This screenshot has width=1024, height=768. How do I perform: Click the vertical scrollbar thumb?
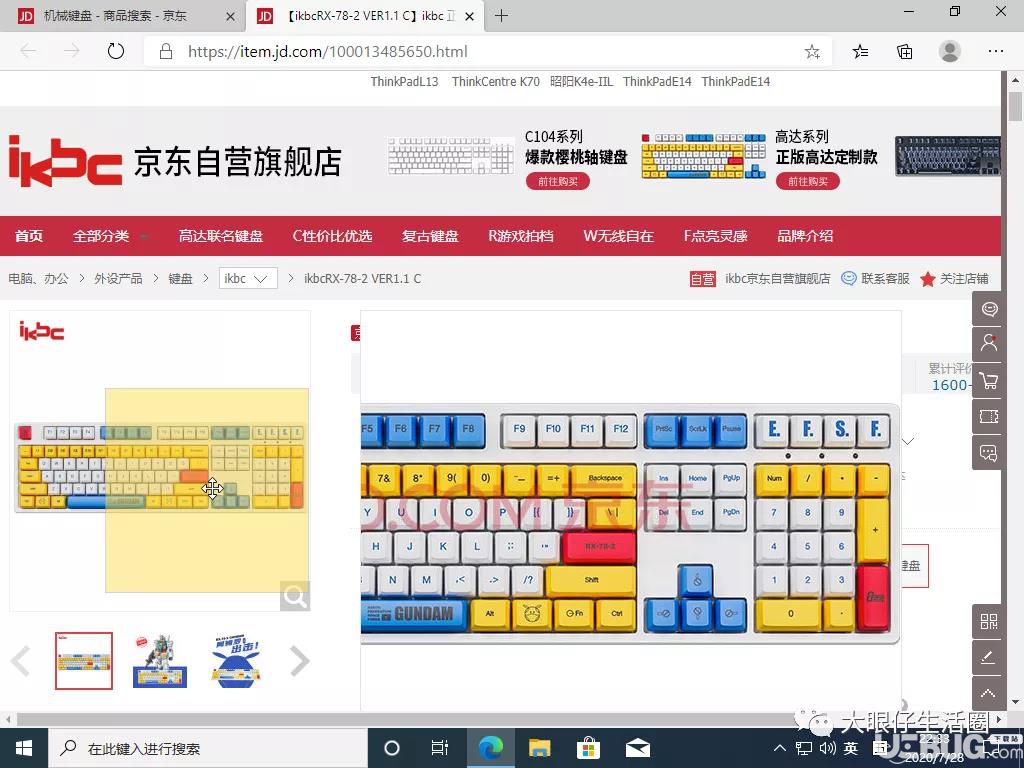(x=1015, y=106)
